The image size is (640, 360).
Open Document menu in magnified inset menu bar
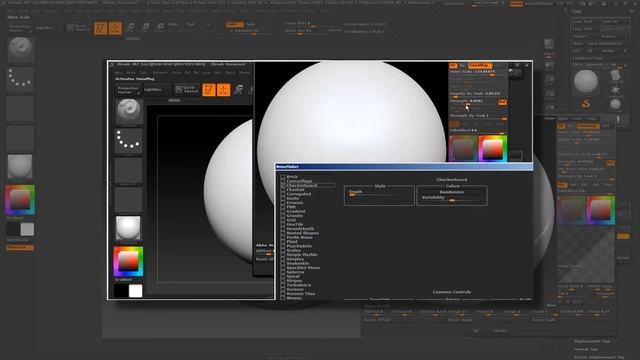(x=160, y=73)
